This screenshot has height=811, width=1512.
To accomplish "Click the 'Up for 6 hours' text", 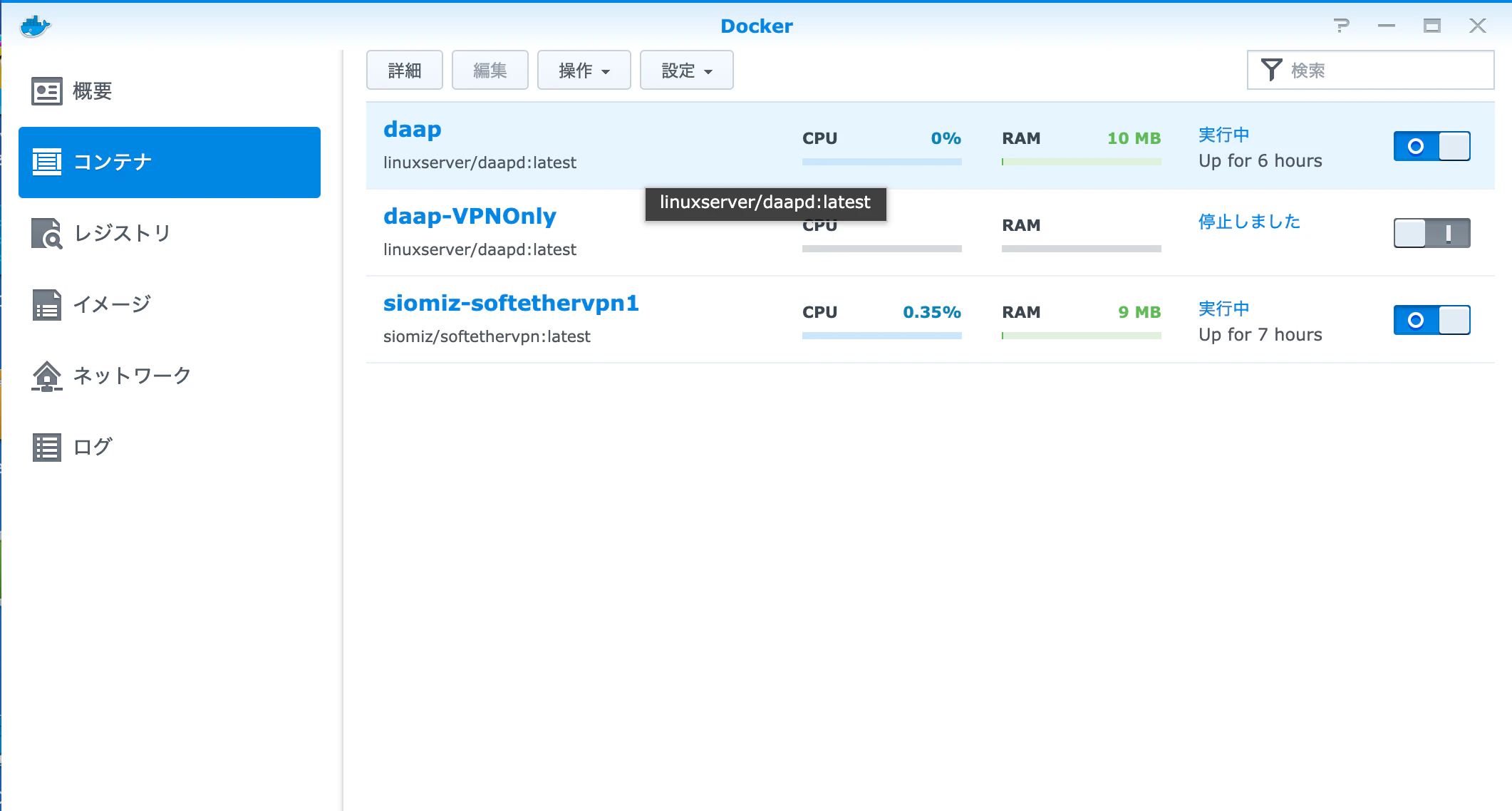I will point(1260,161).
